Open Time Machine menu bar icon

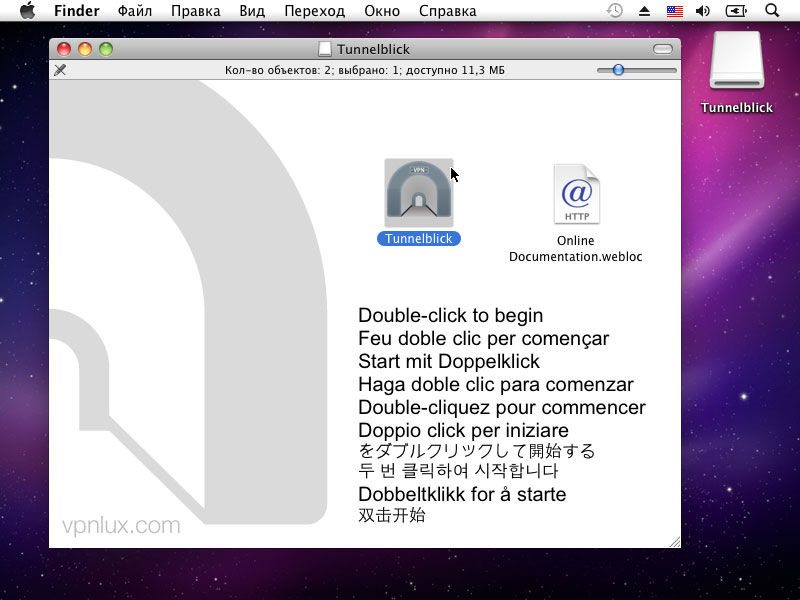click(x=615, y=10)
